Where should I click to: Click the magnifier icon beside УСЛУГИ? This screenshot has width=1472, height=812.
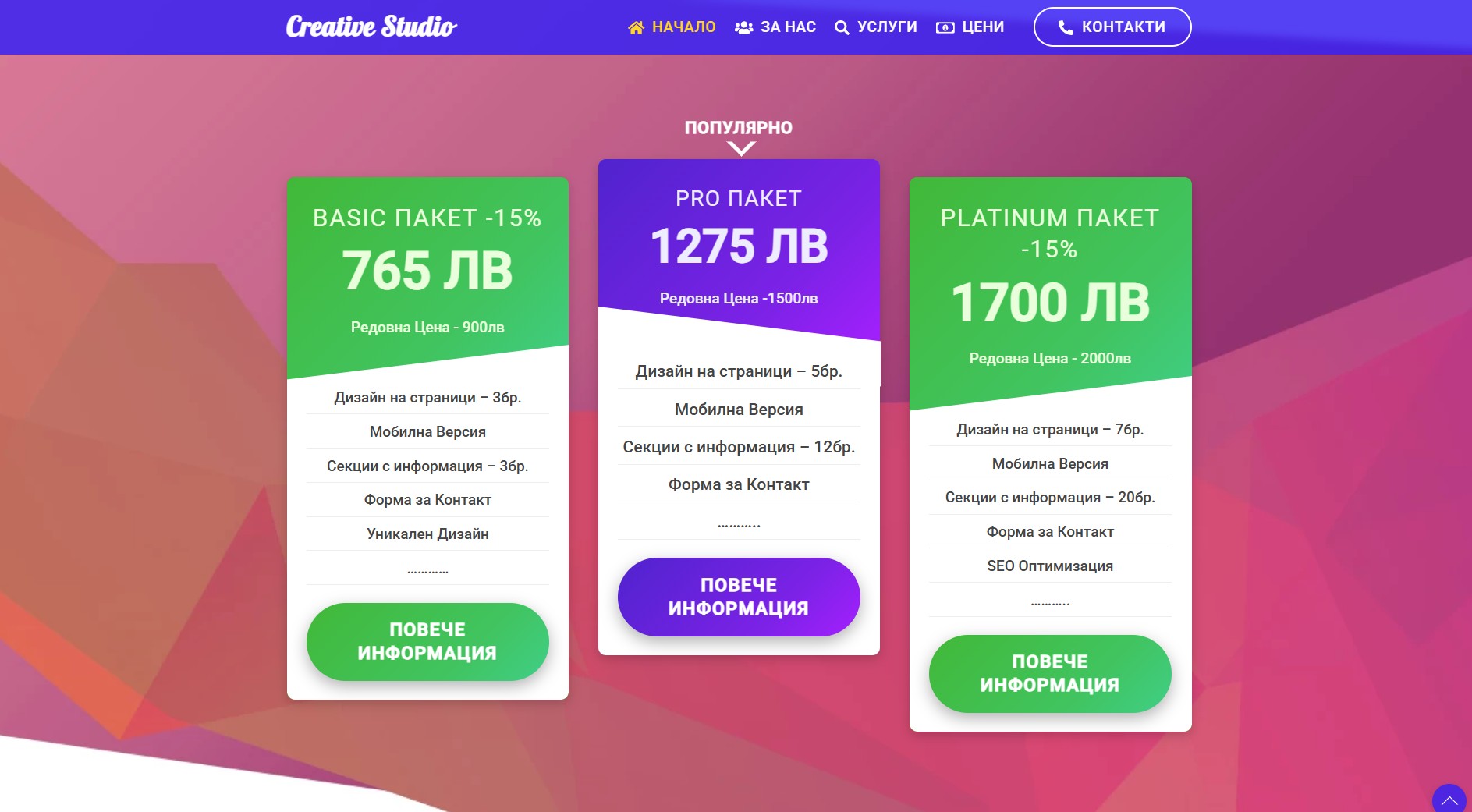[x=842, y=28]
